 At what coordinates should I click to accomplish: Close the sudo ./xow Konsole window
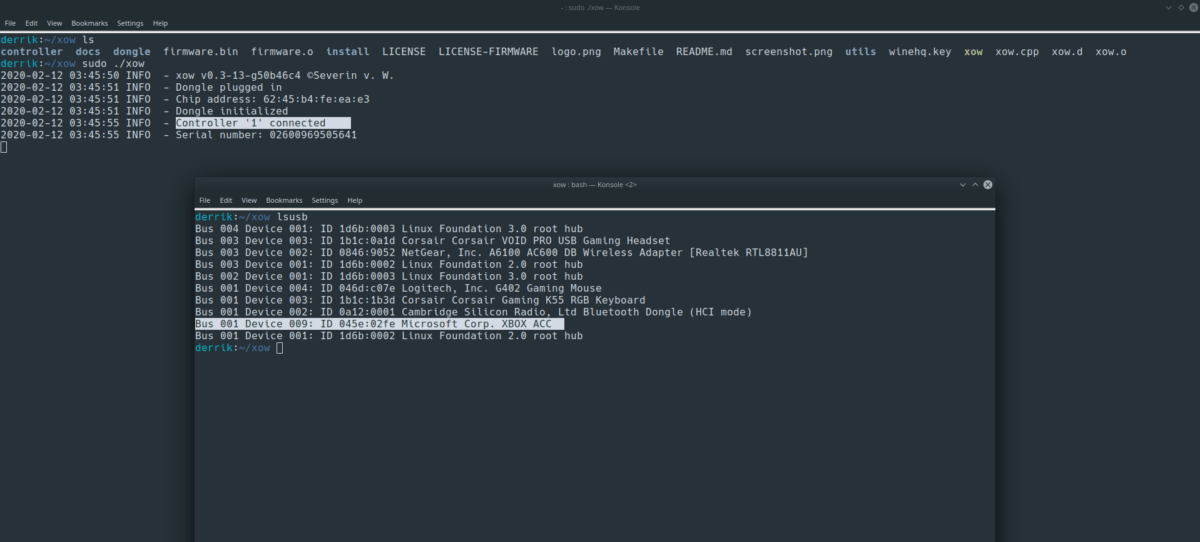coord(1191,8)
